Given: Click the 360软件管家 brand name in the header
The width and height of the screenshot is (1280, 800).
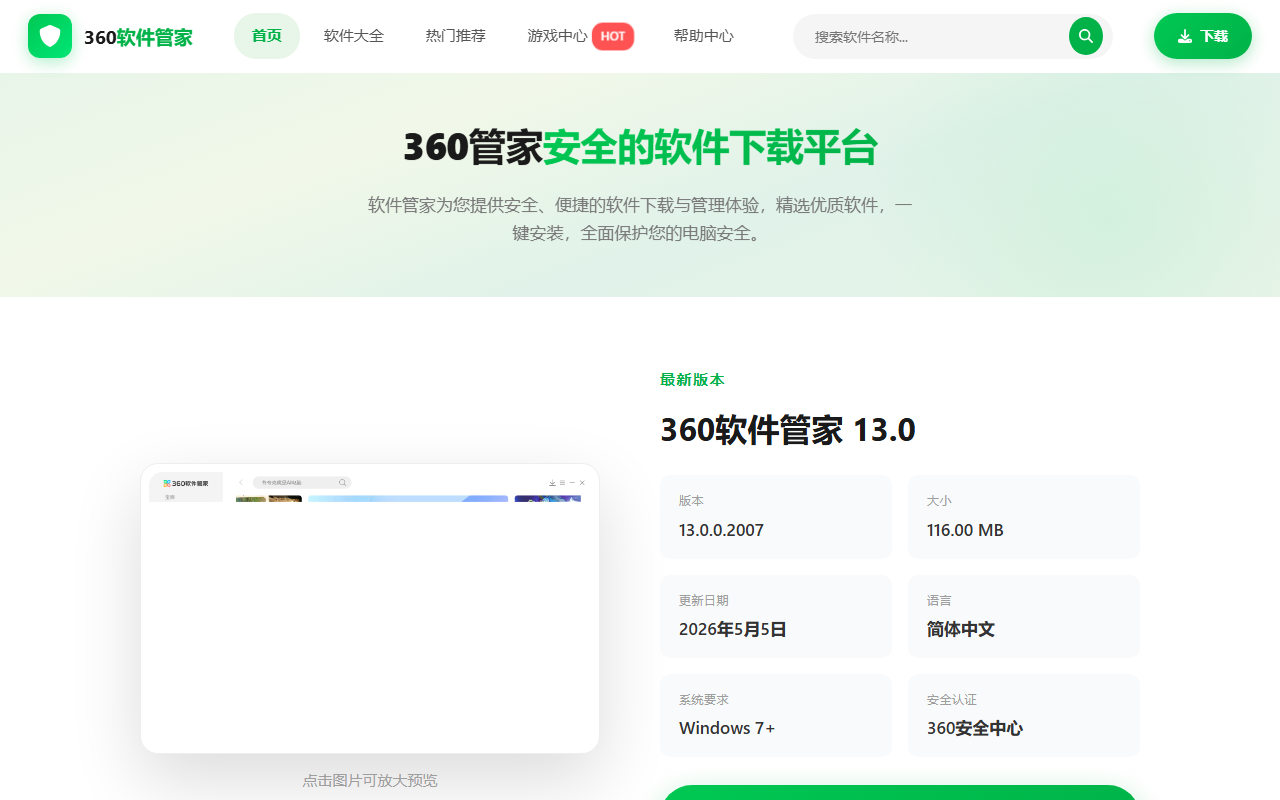Looking at the screenshot, I should [x=138, y=38].
